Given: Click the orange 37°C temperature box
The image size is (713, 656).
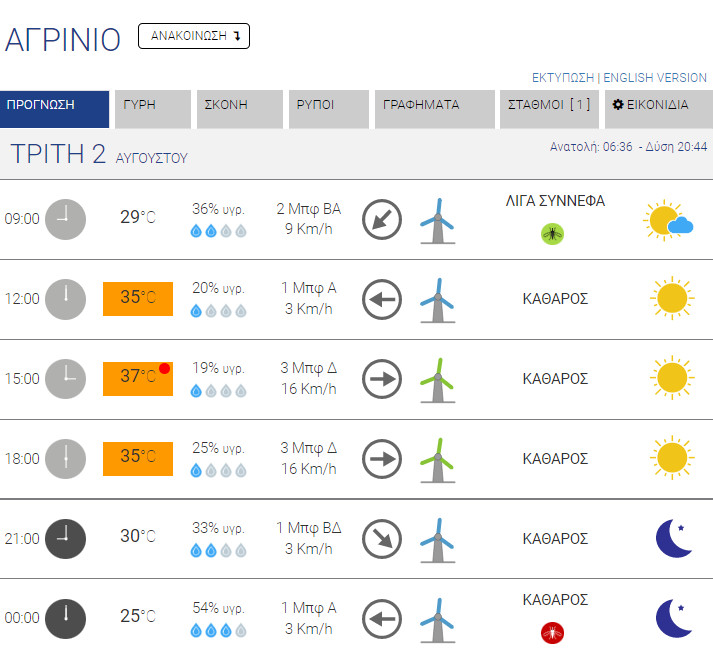Looking at the screenshot, I should coord(138,378).
